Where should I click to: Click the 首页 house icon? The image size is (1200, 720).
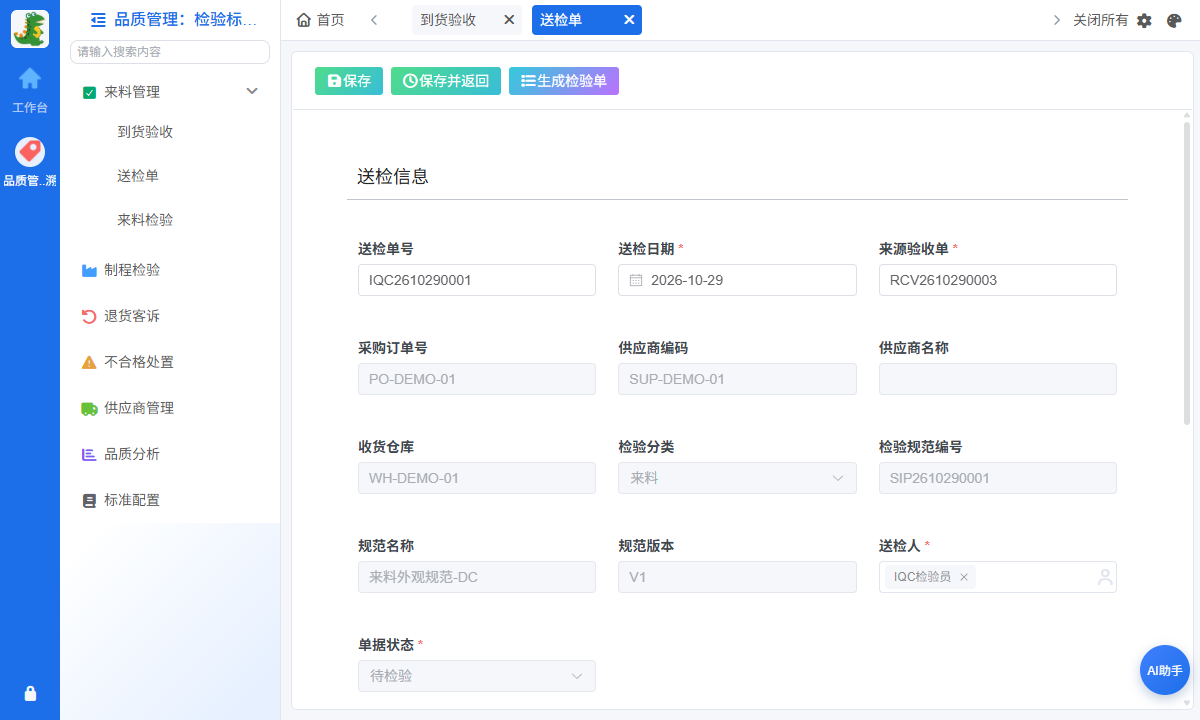[x=304, y=20]
